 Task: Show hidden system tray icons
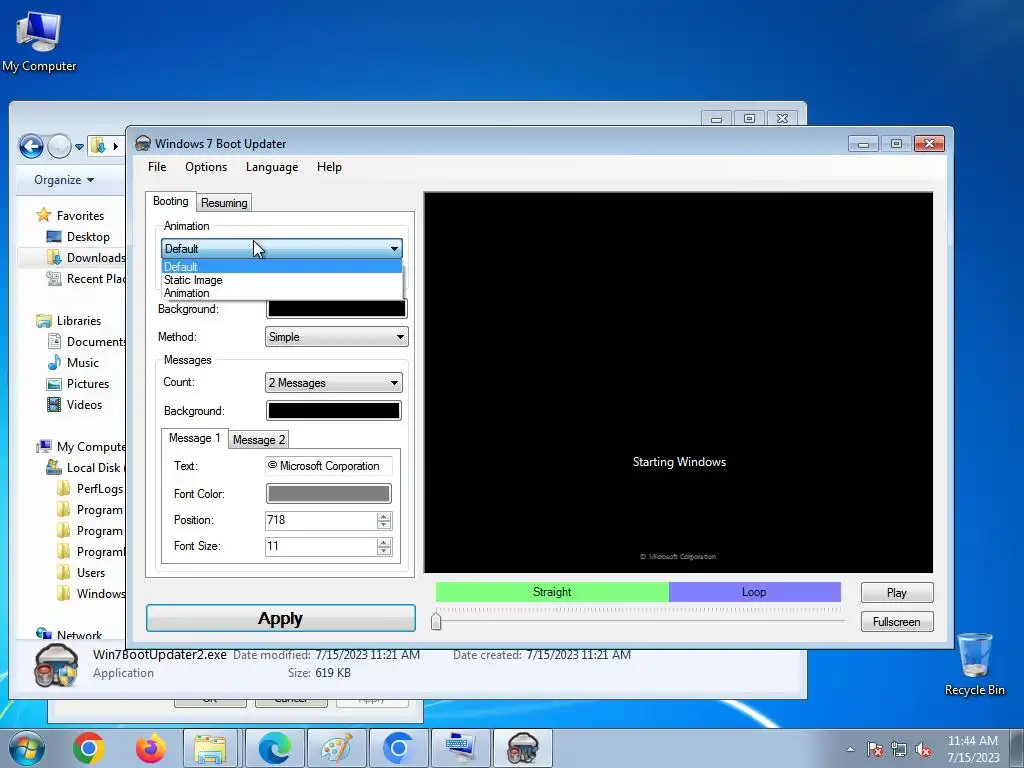click(x=850, y=749)
